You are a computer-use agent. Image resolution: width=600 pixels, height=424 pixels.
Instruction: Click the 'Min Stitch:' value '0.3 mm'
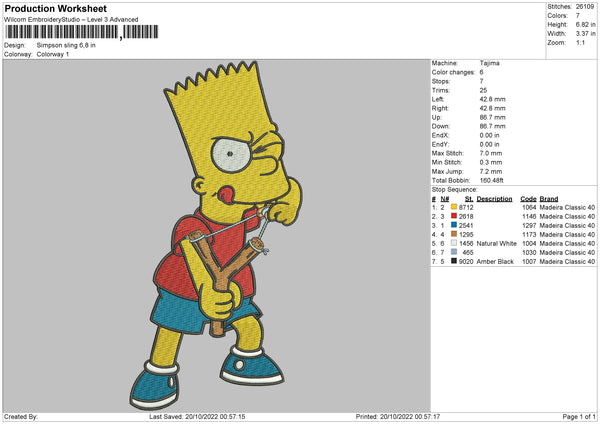coord(491,162)
